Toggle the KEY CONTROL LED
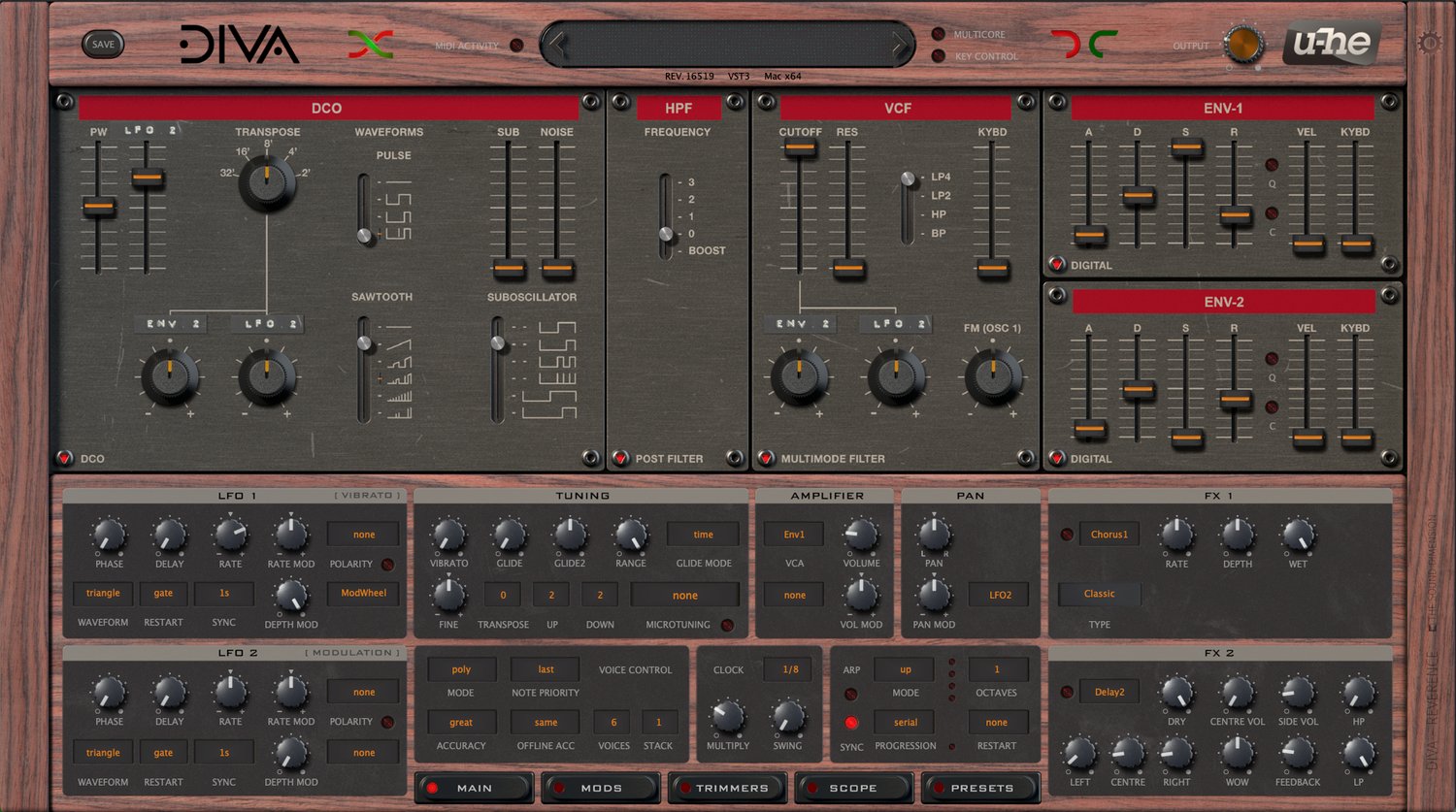This screenshot has height=812, width=1456. click(x=938, y=56)
